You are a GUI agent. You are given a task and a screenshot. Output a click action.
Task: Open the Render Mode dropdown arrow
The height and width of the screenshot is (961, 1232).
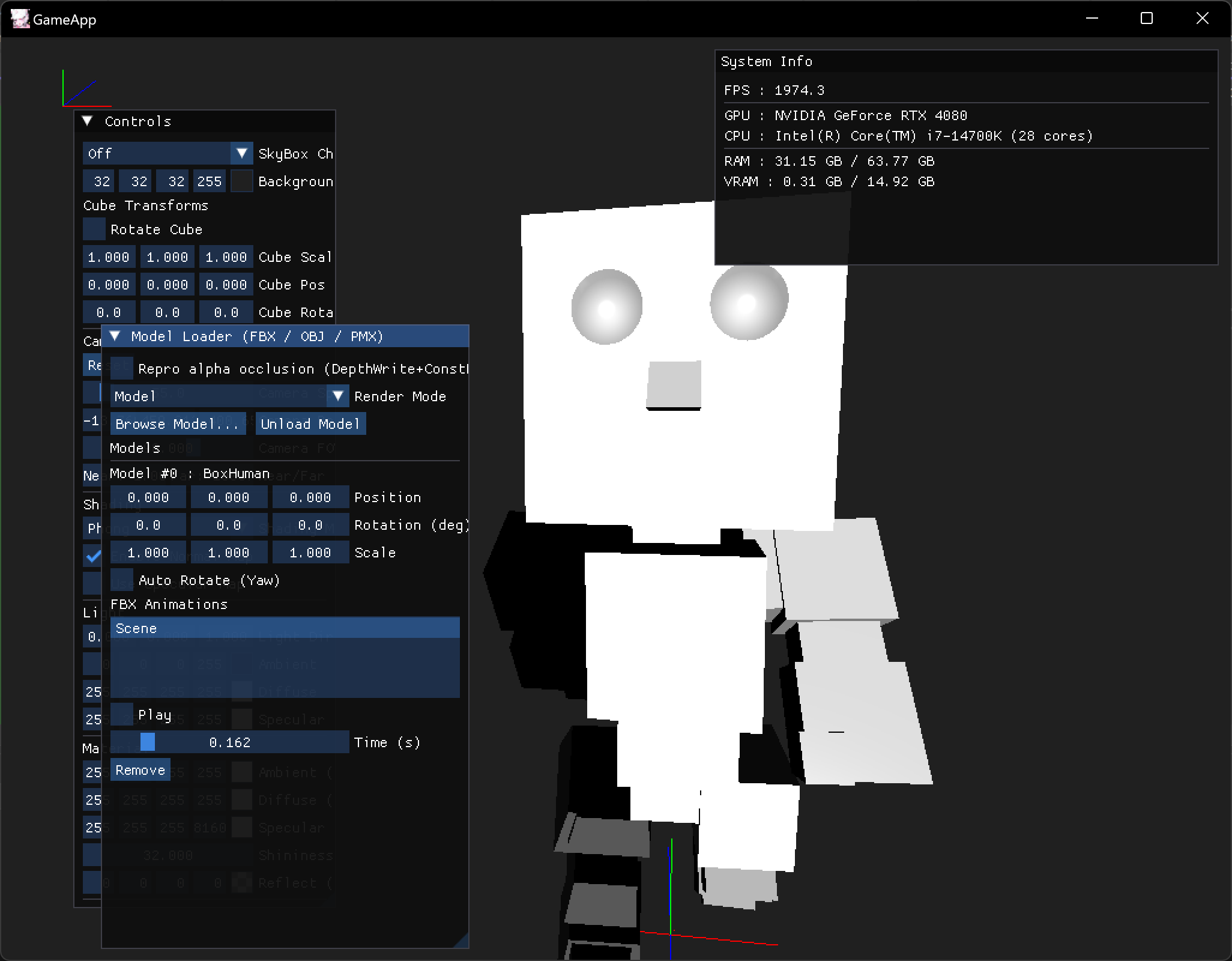pos(337,396)
